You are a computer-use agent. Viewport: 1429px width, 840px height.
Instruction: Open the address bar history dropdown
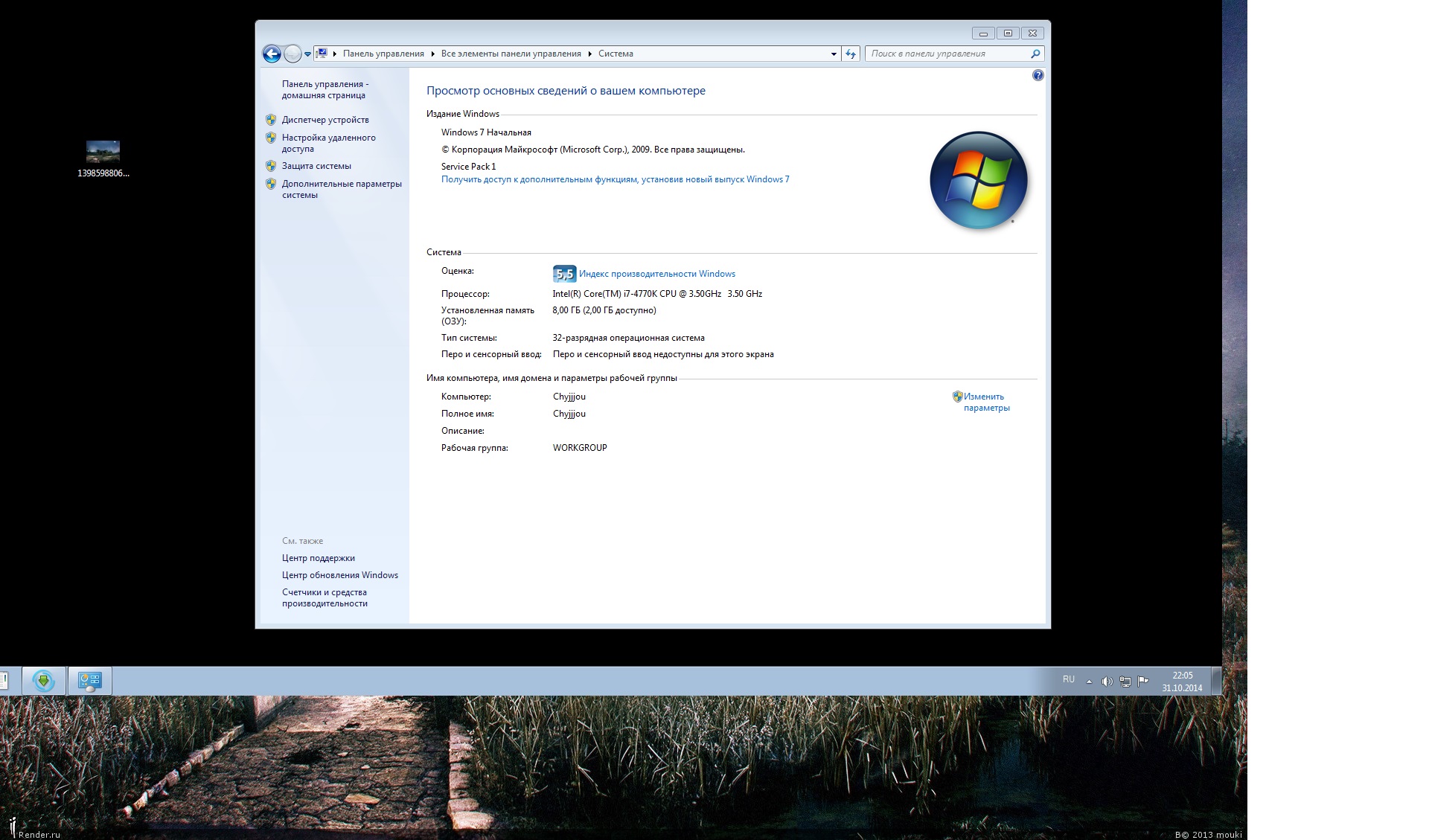tap(834, 54)
